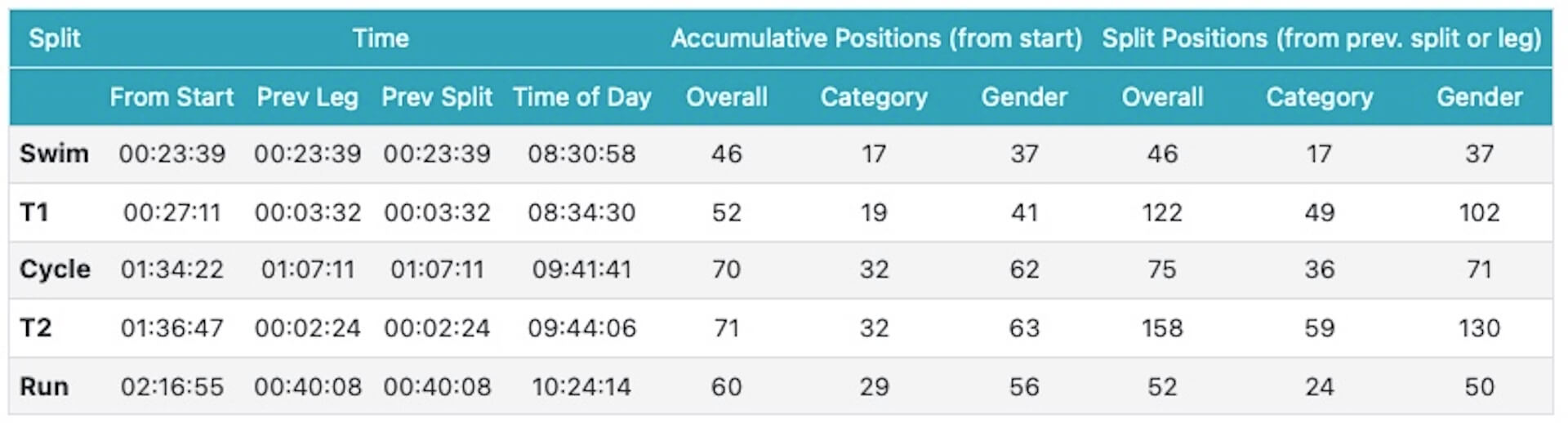The height and width of the screenshot is (423, 1568).
Task: Select the T2 time of day 09:44:06
Action: 581,327
